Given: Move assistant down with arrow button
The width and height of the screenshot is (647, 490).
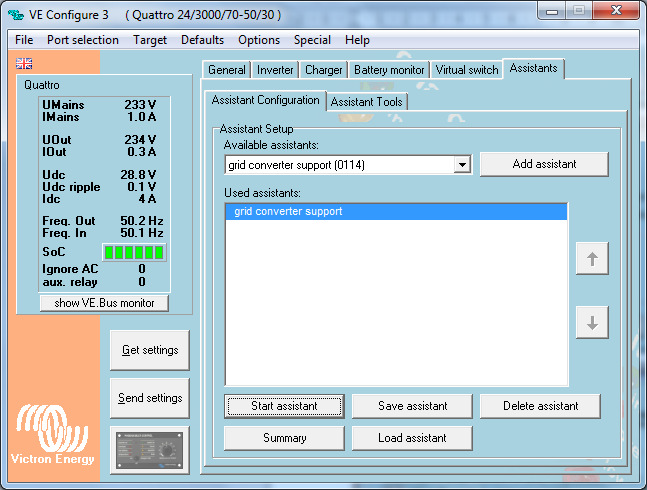Looking at the screenshot, I should pos(592,323).
